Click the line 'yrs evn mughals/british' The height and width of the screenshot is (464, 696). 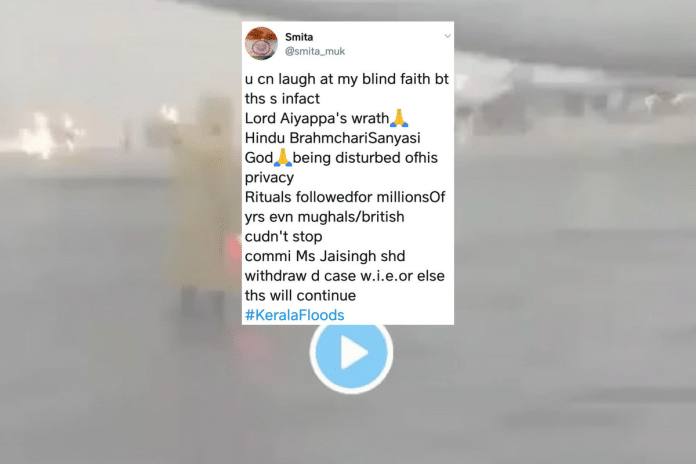click(x=324, y=217)
